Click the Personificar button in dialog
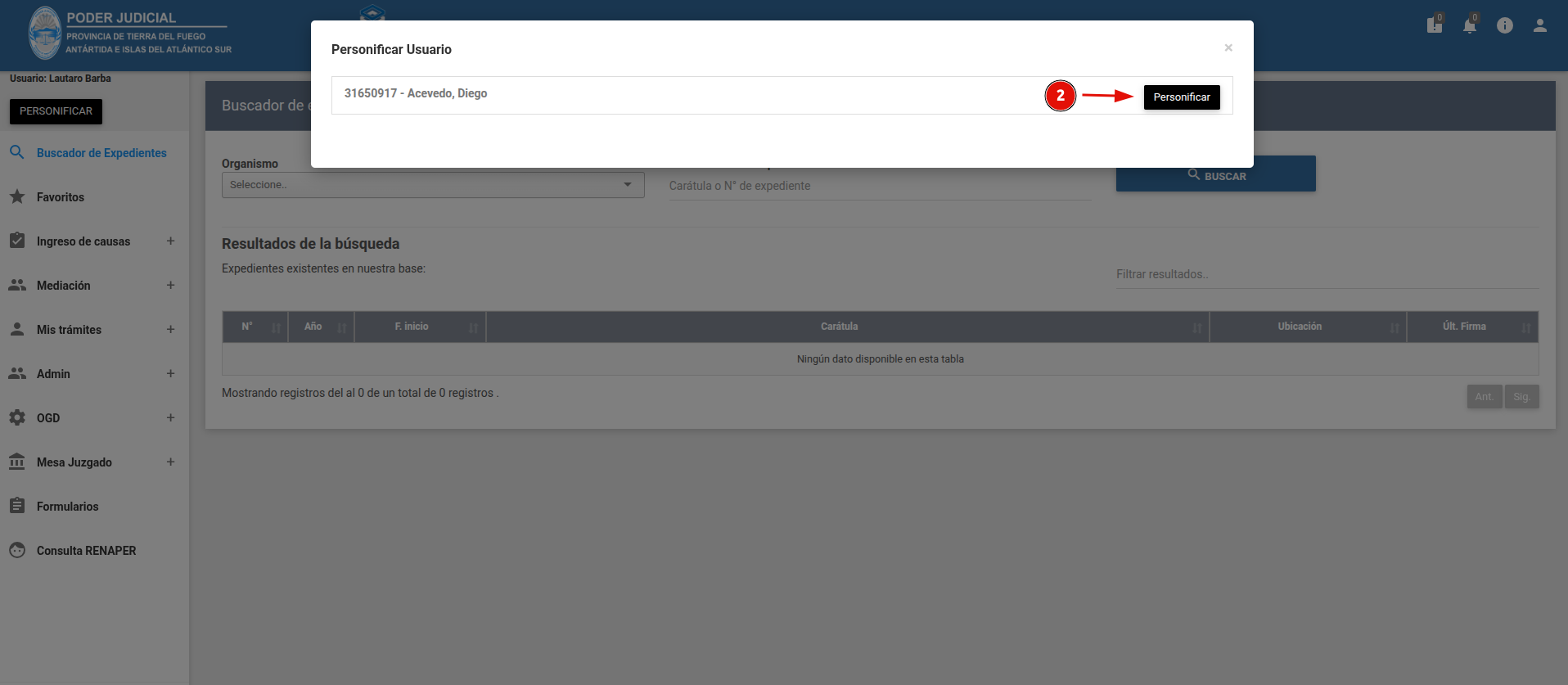Screen dimensions: 1568x685 click(1182, 97)
